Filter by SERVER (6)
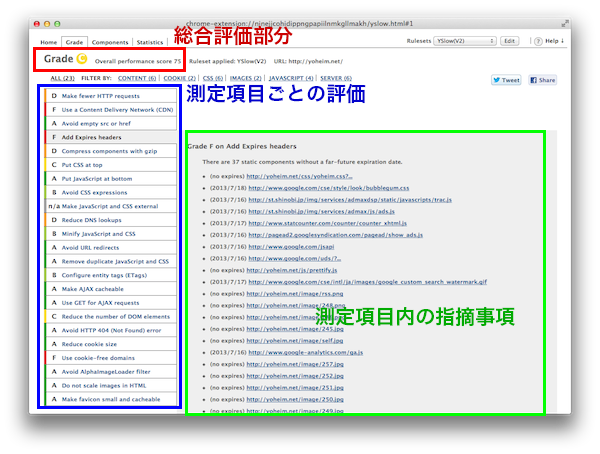The image size is (600, 454). (336, 78)
